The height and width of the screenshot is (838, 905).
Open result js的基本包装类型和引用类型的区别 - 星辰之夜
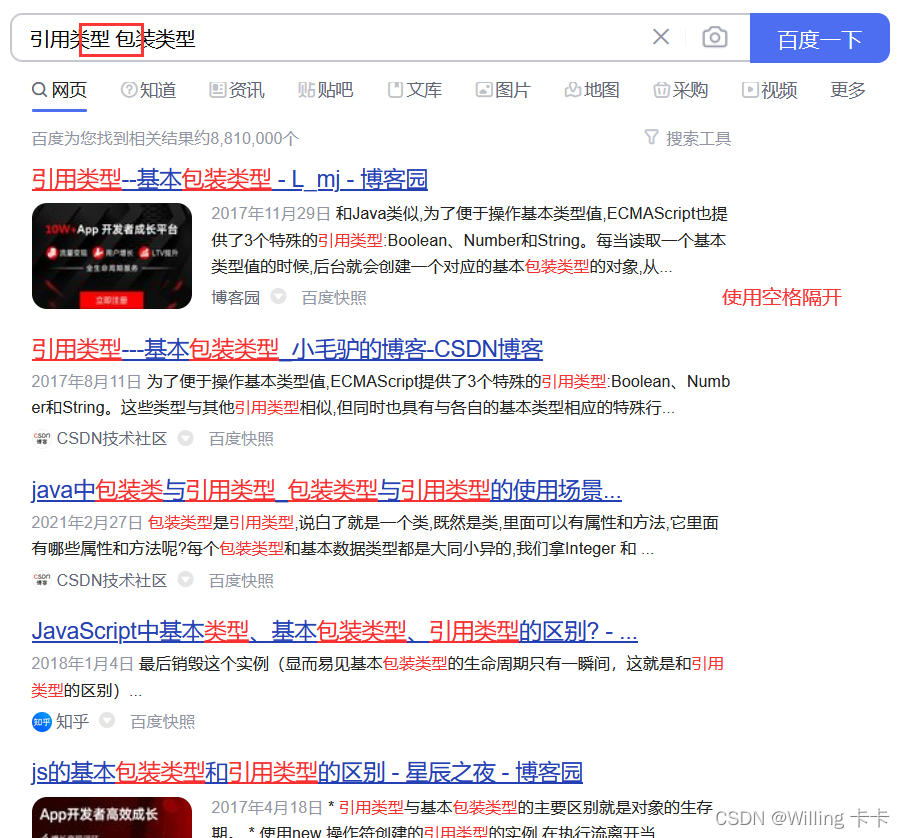[x=307, y=773]
